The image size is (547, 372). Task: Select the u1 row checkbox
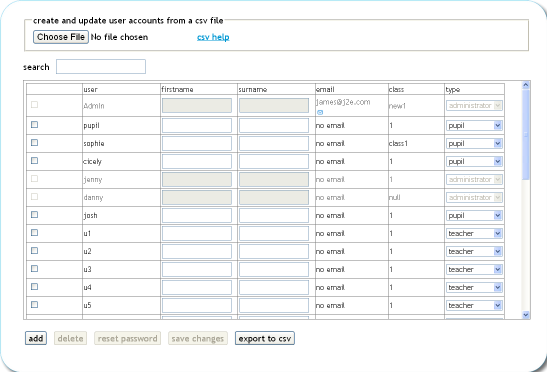click(34, 233)
